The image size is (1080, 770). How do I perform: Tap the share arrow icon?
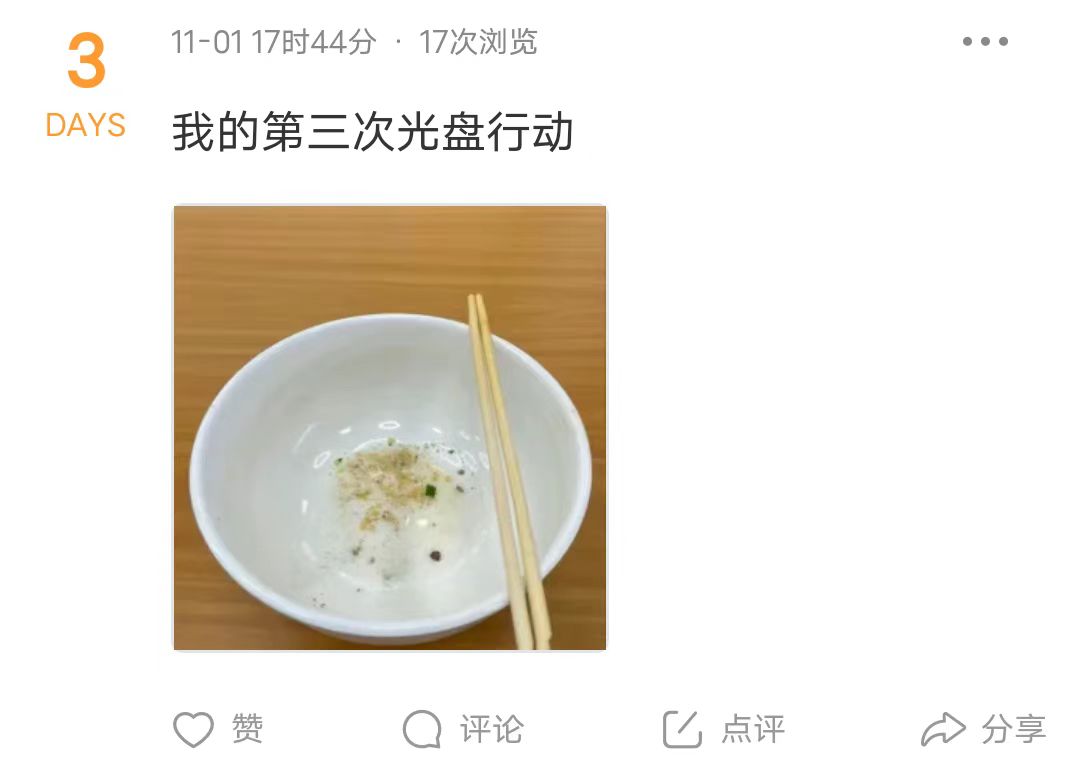click(x=943, y=729)
